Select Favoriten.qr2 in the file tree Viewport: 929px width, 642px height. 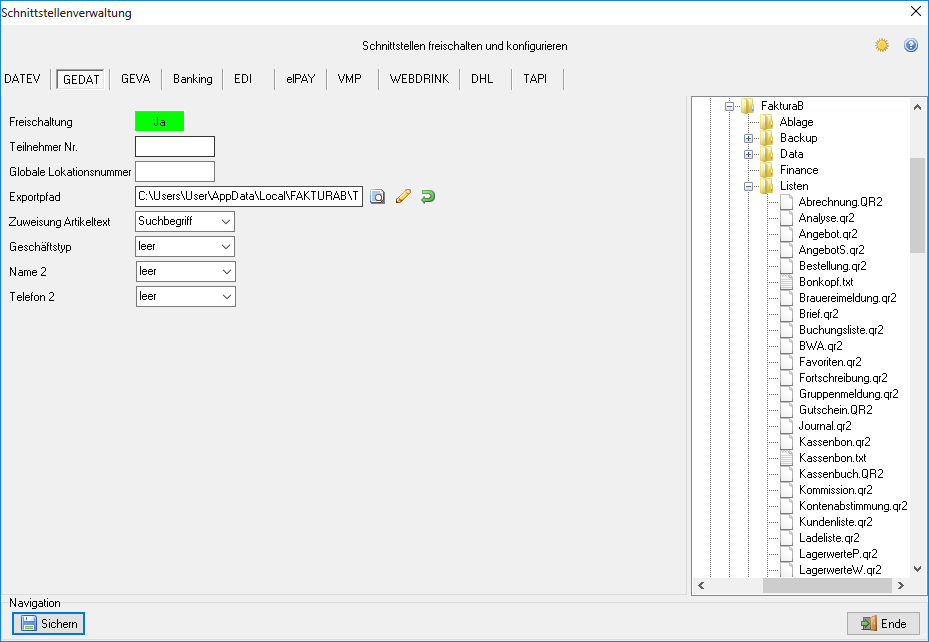tap(830, 362)
